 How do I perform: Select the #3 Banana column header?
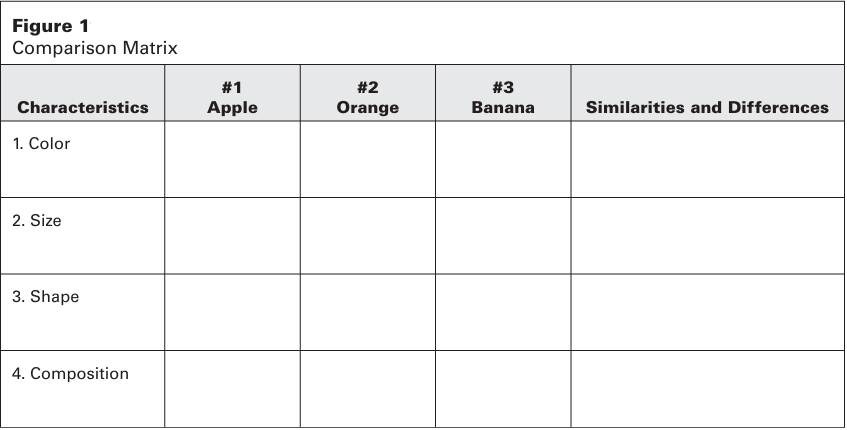502,98
